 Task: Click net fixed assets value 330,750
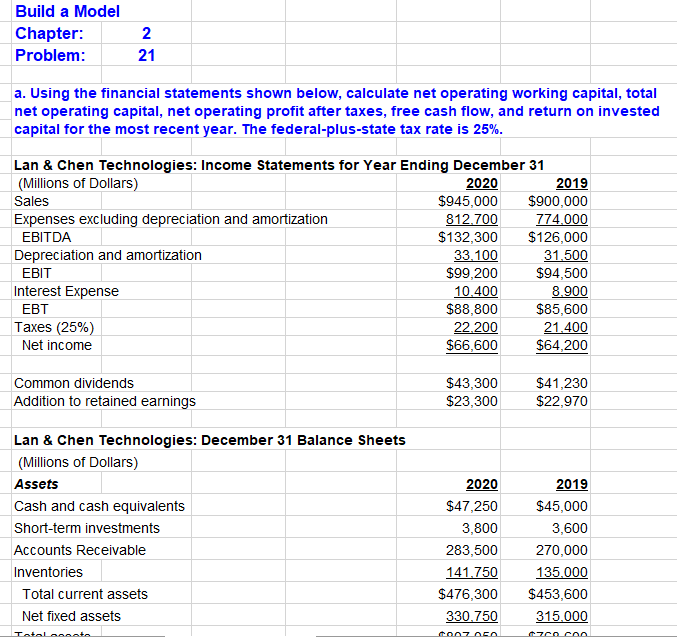[471, 616]
